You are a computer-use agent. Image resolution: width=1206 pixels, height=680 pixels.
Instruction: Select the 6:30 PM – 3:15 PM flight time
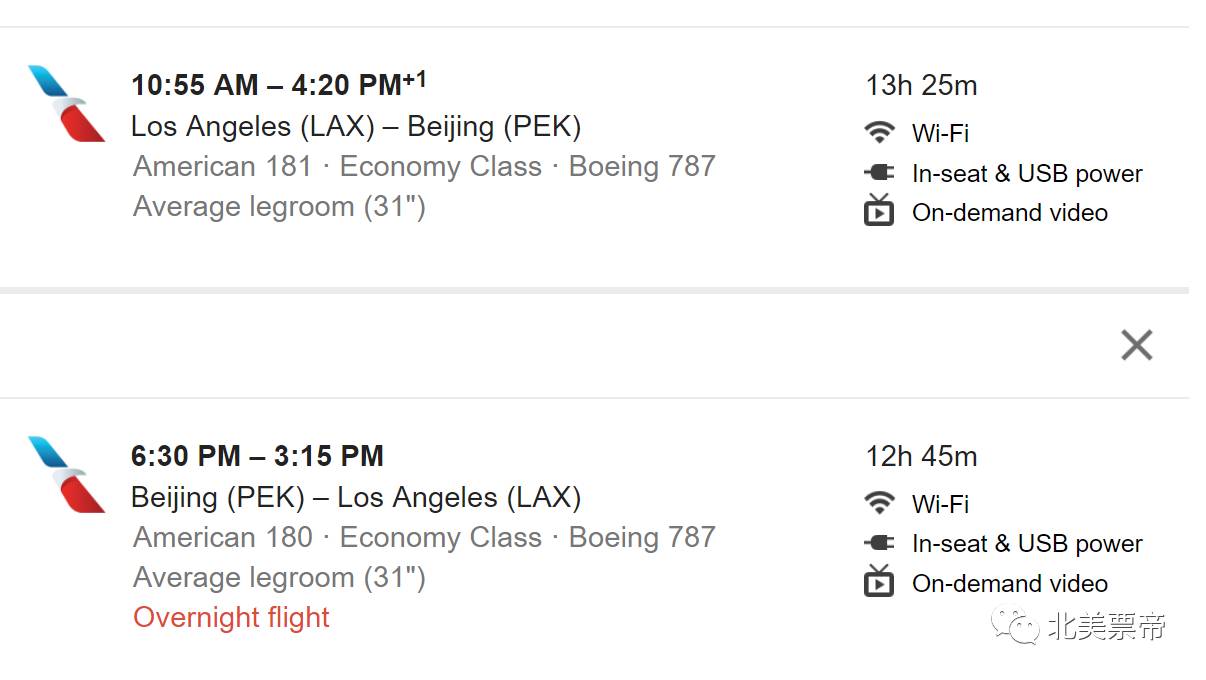click(x=257, y=456)
